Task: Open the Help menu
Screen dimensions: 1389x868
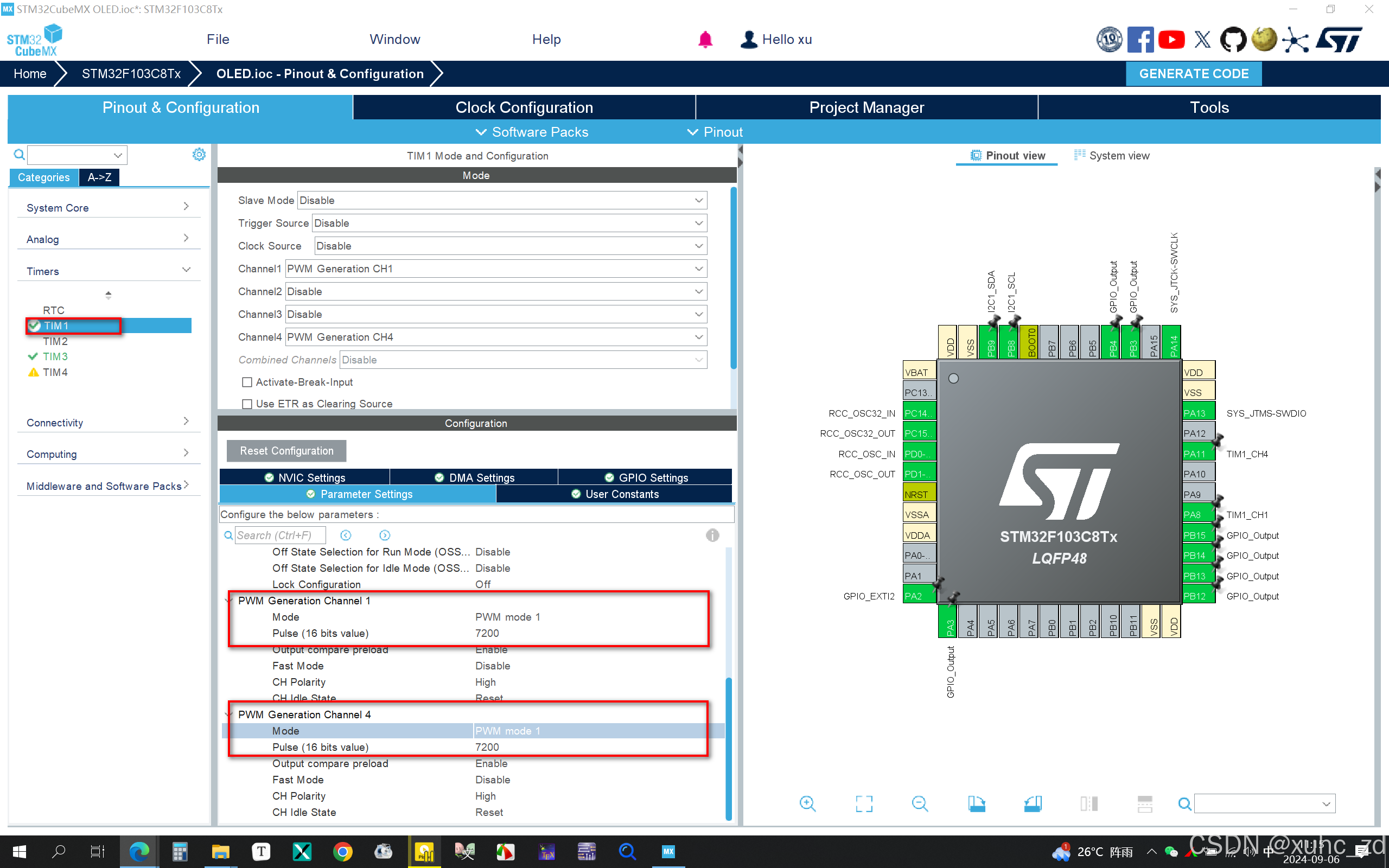Action: click(x=546, y=40)
